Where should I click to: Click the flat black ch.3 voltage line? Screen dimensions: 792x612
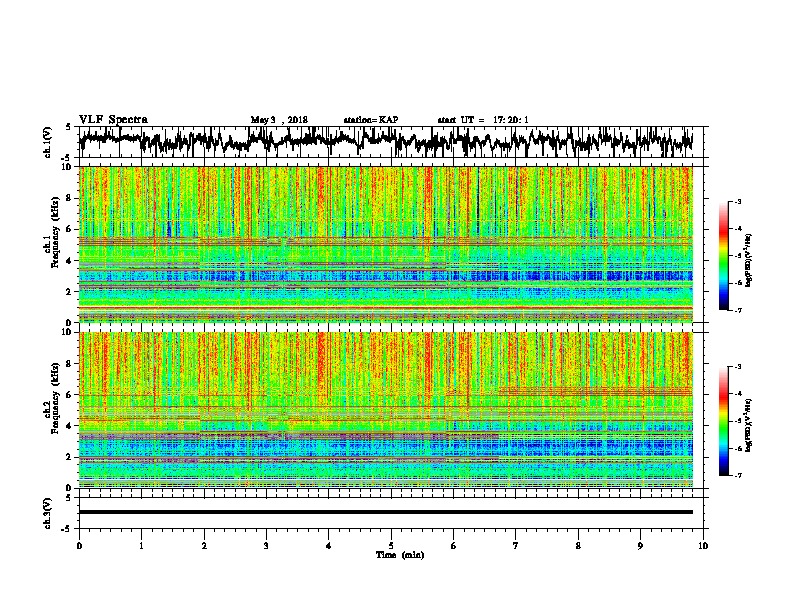(x=385, y=512)
